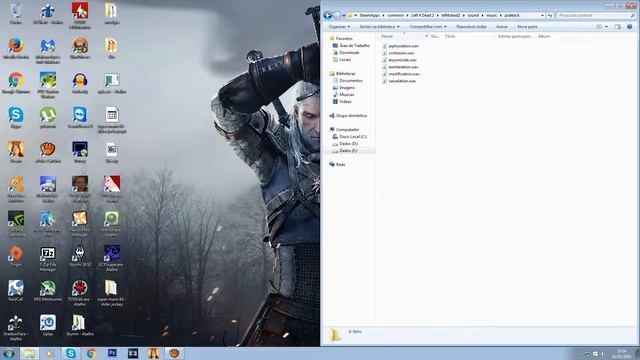Viewport: 640px width, 360px height.
Task: Open Photoshop from the taskbar
Action: pyautogui.click(x=112, y=353)
